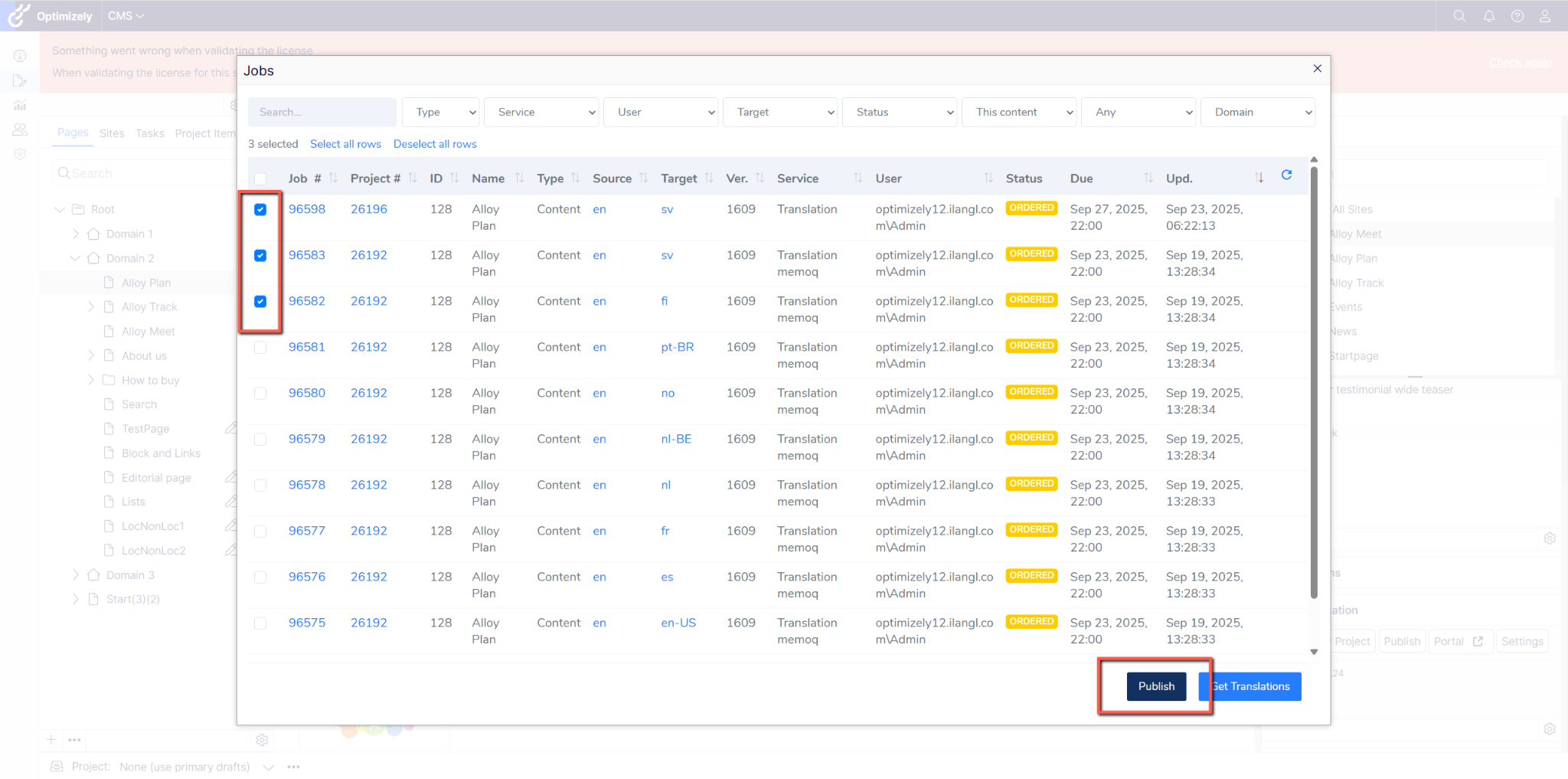Open the edit content sidebar icon

[20, 80]
